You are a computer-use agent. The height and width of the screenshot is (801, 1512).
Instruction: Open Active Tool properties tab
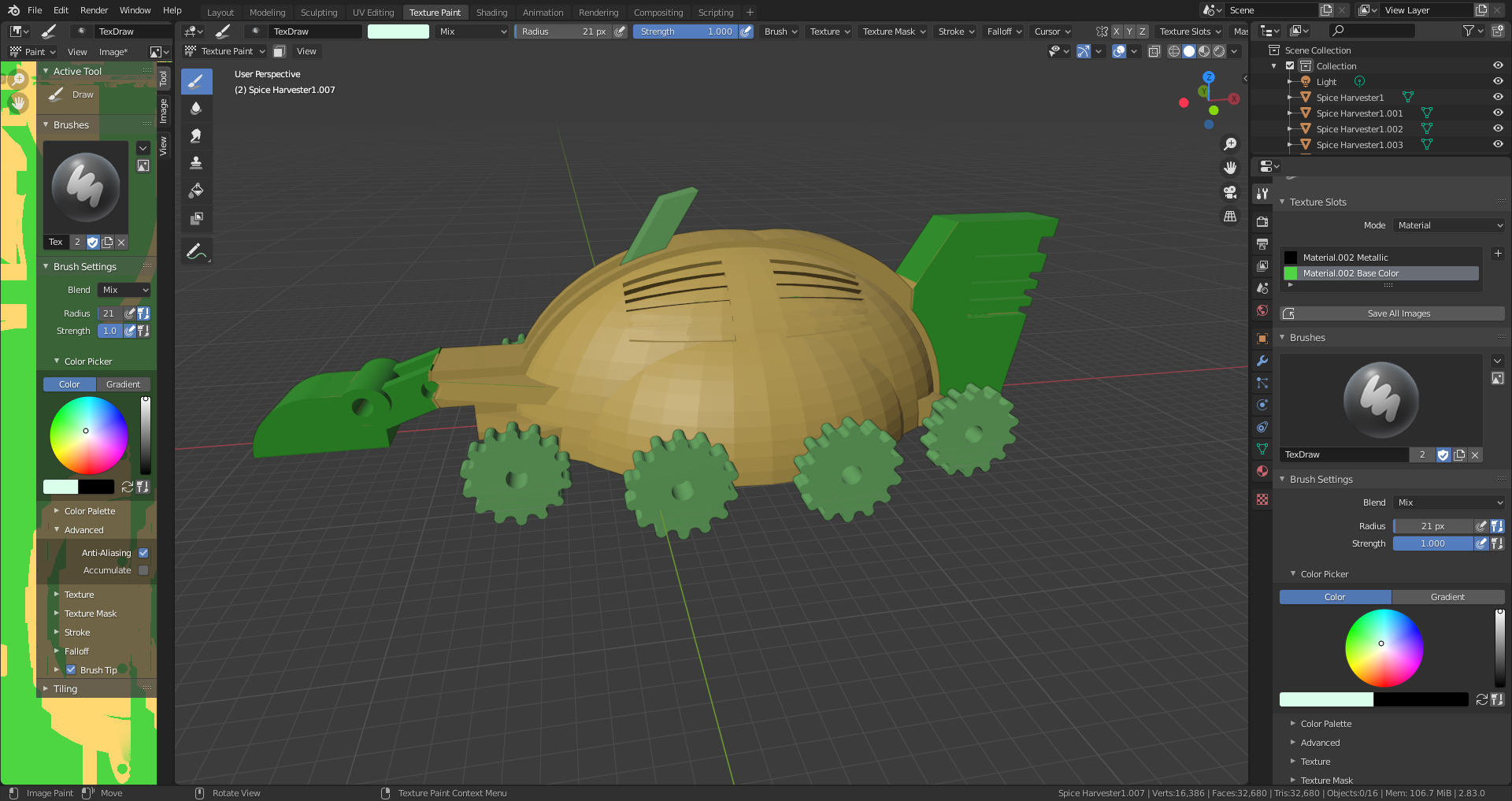pyautogui.click(x=1262, y=194)
